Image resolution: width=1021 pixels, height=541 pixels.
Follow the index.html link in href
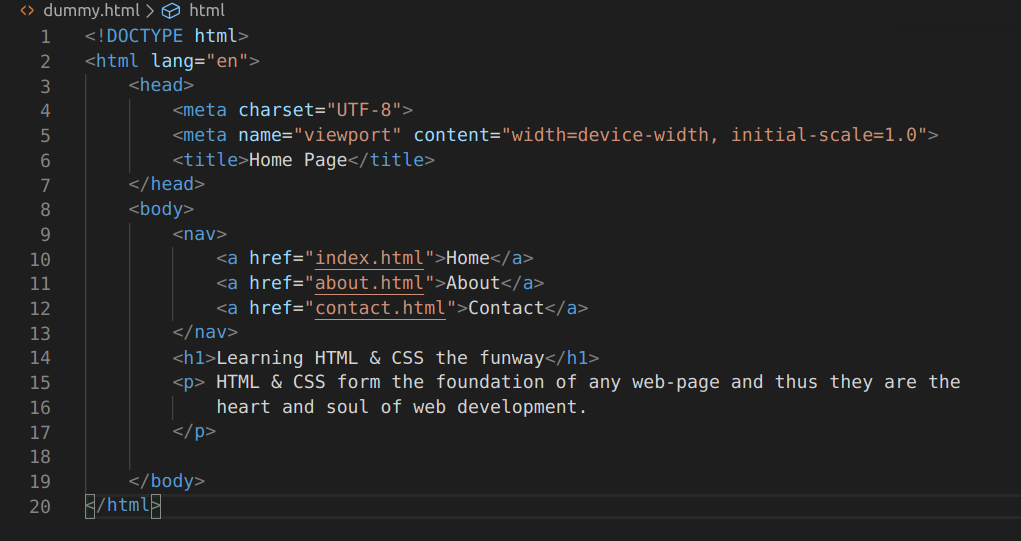tap(369, 258)
